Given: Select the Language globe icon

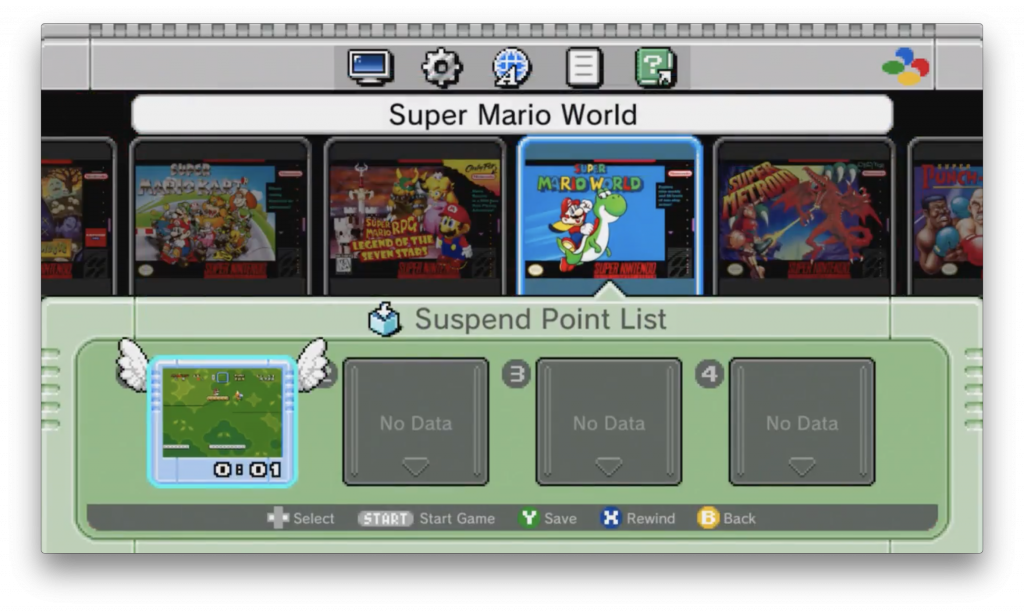Looking at the screenshot, I should 512,68.
